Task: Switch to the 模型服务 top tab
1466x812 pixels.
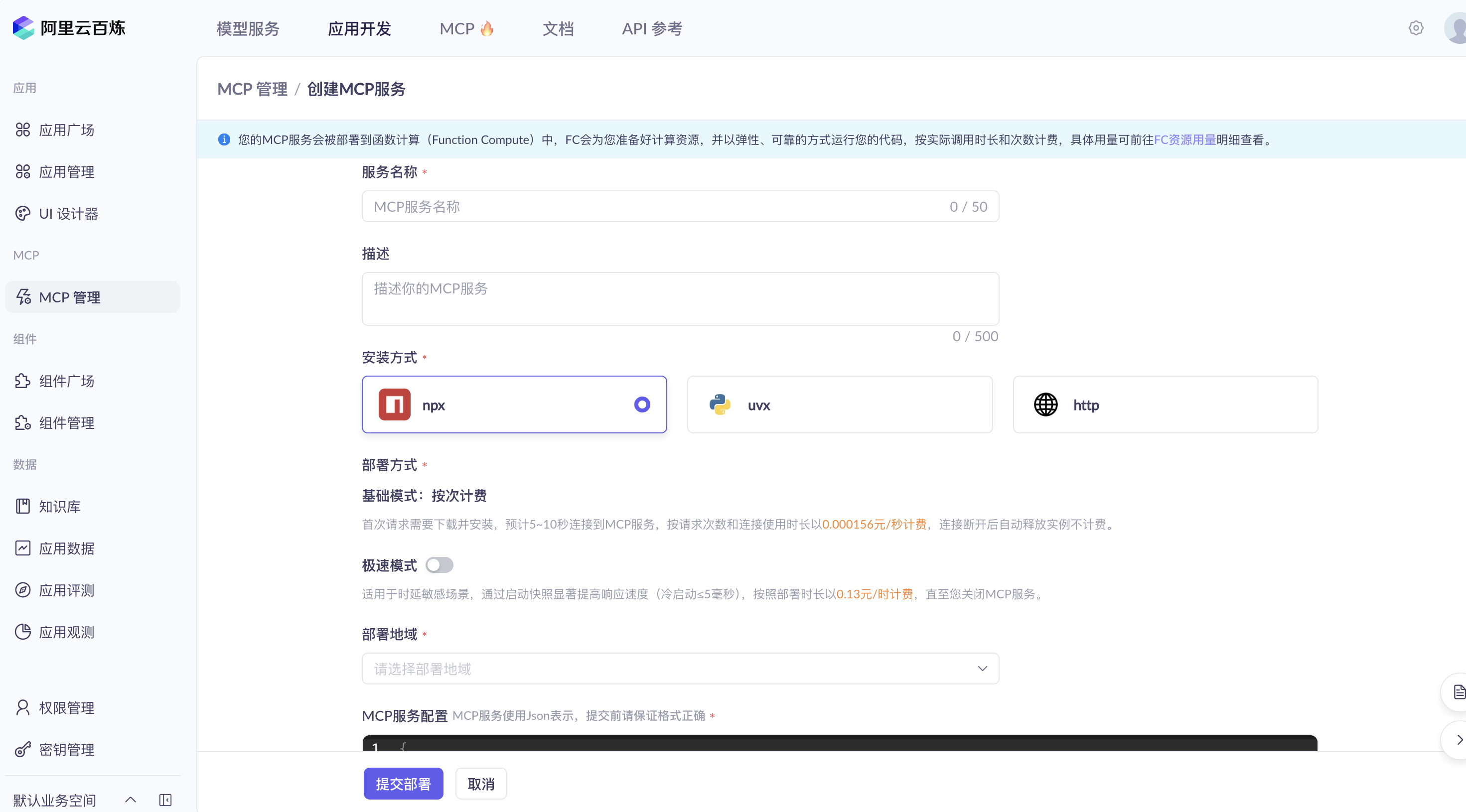Action: click(248, 28)
